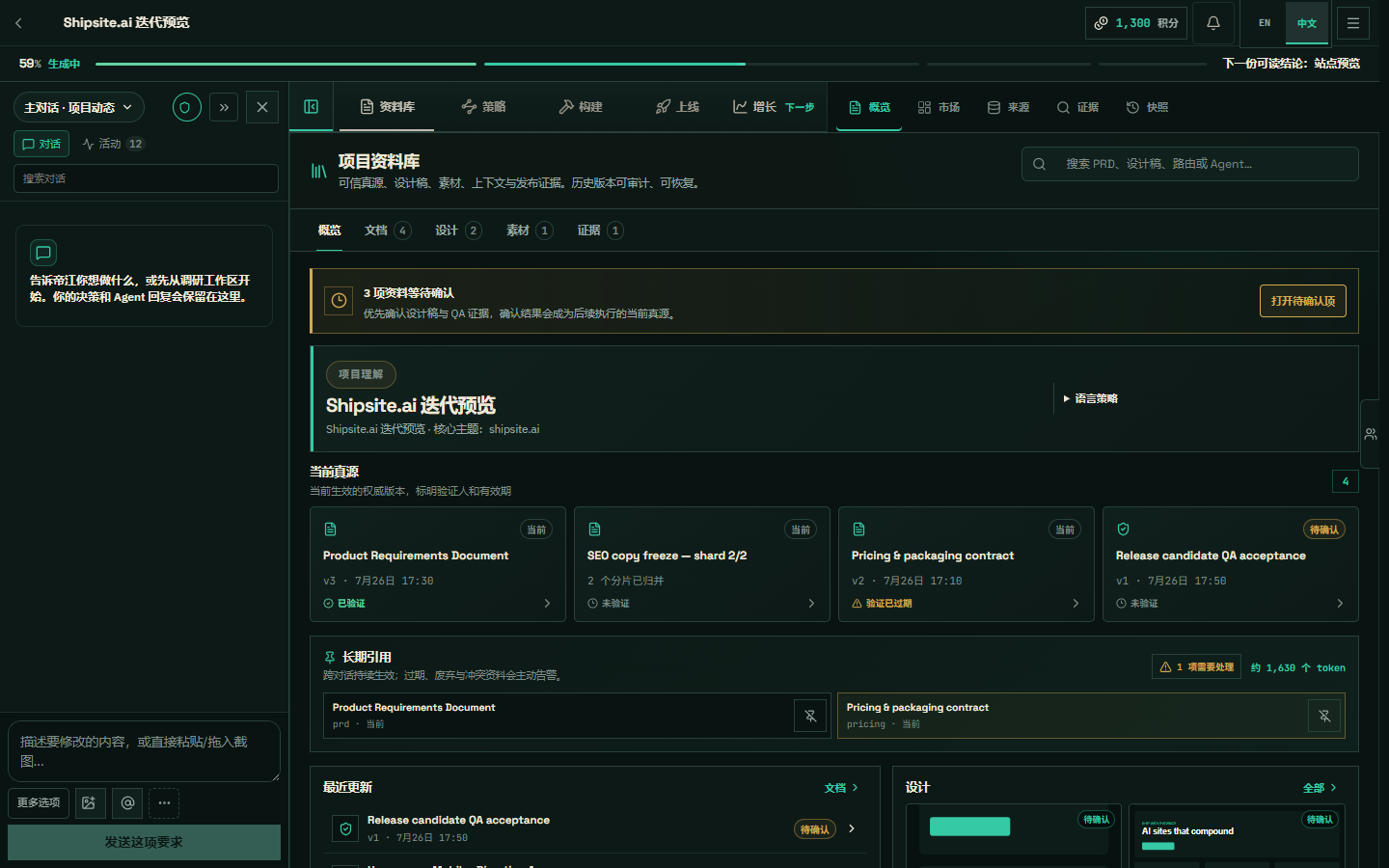Unpin Pricing & packaging contract reference

click(1324, 716)
